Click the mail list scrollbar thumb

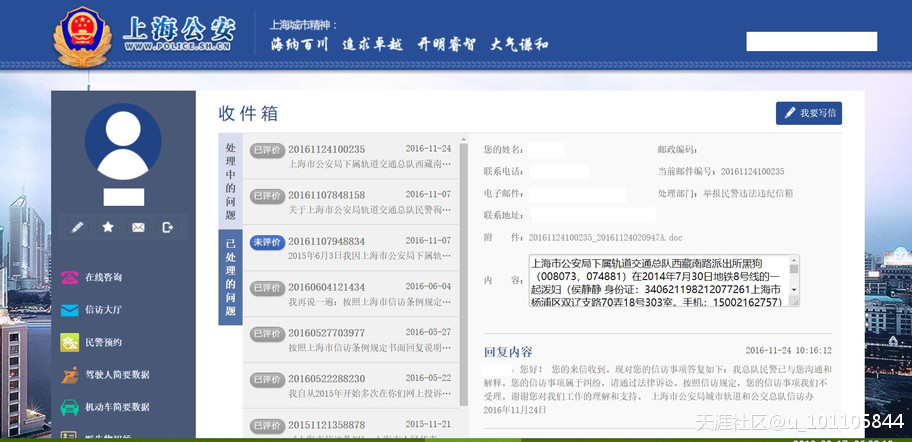464,274
